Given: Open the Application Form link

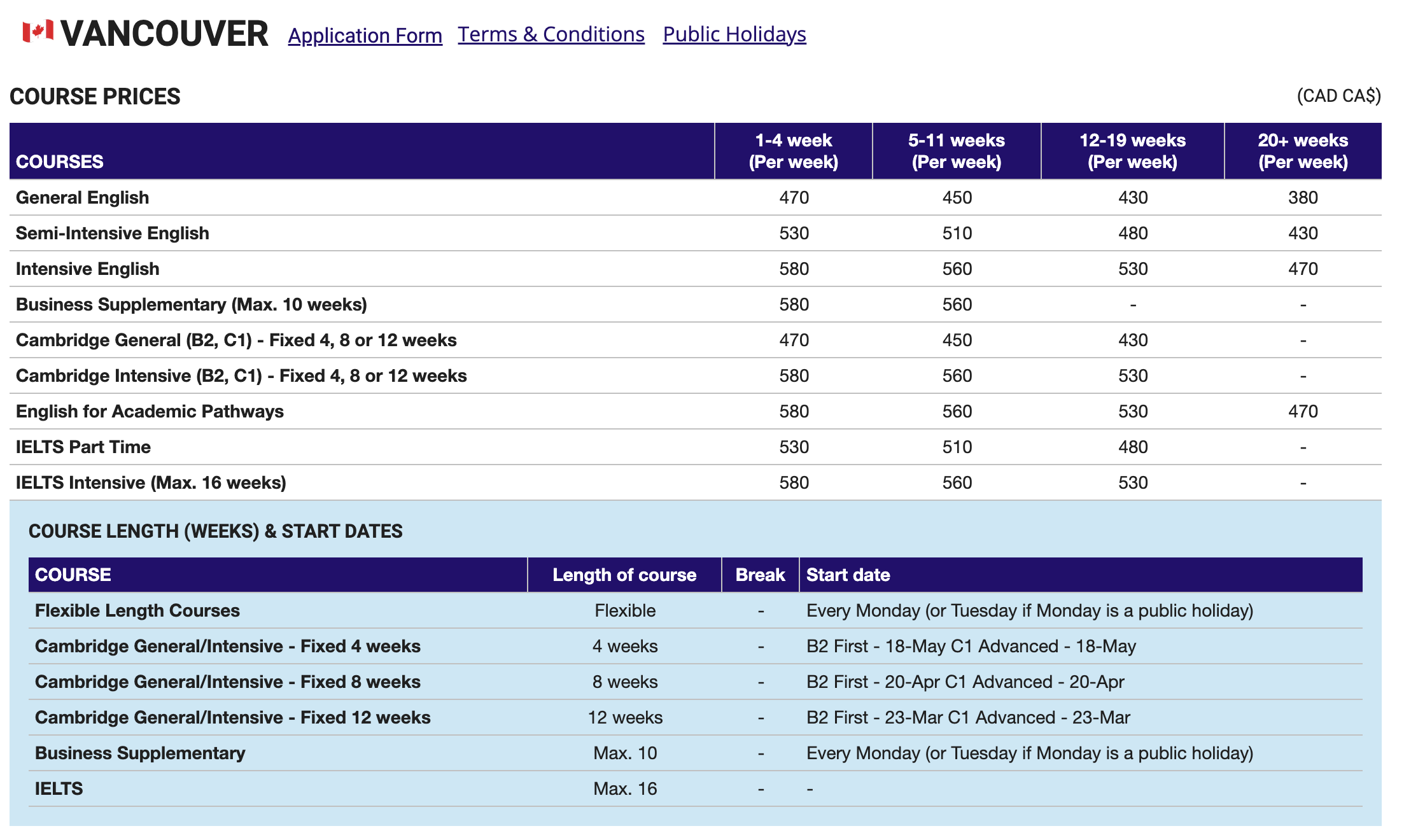Looking at the screenshot, I should 365,35.
